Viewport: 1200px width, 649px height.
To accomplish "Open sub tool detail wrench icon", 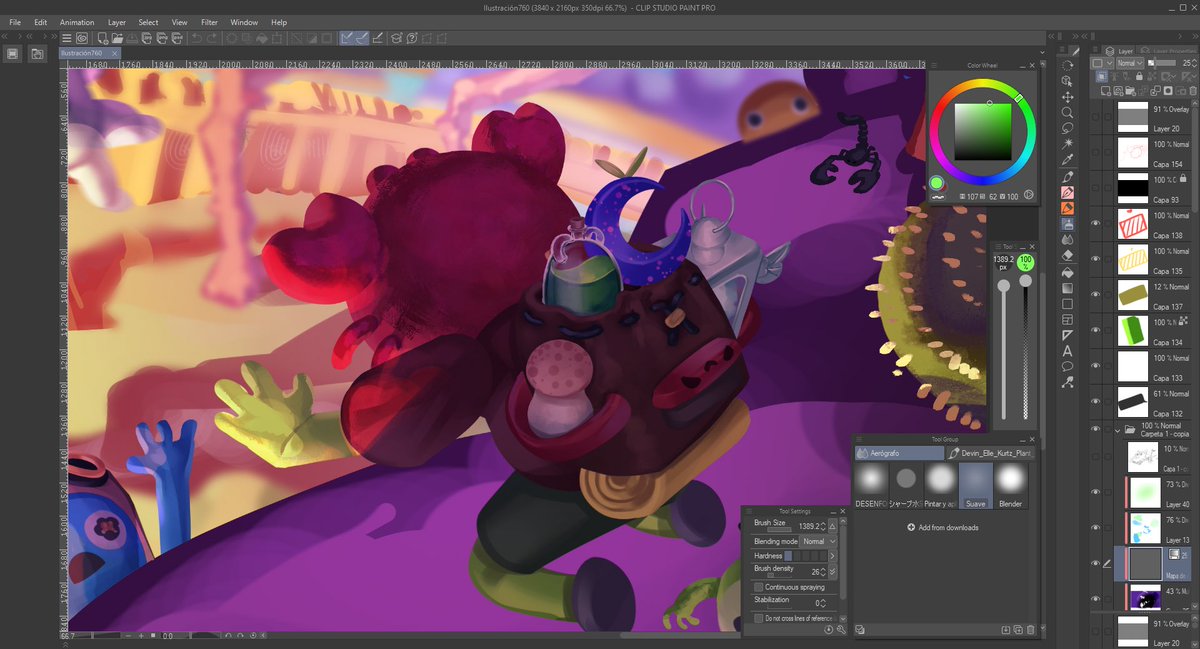I will pos(841,630).
